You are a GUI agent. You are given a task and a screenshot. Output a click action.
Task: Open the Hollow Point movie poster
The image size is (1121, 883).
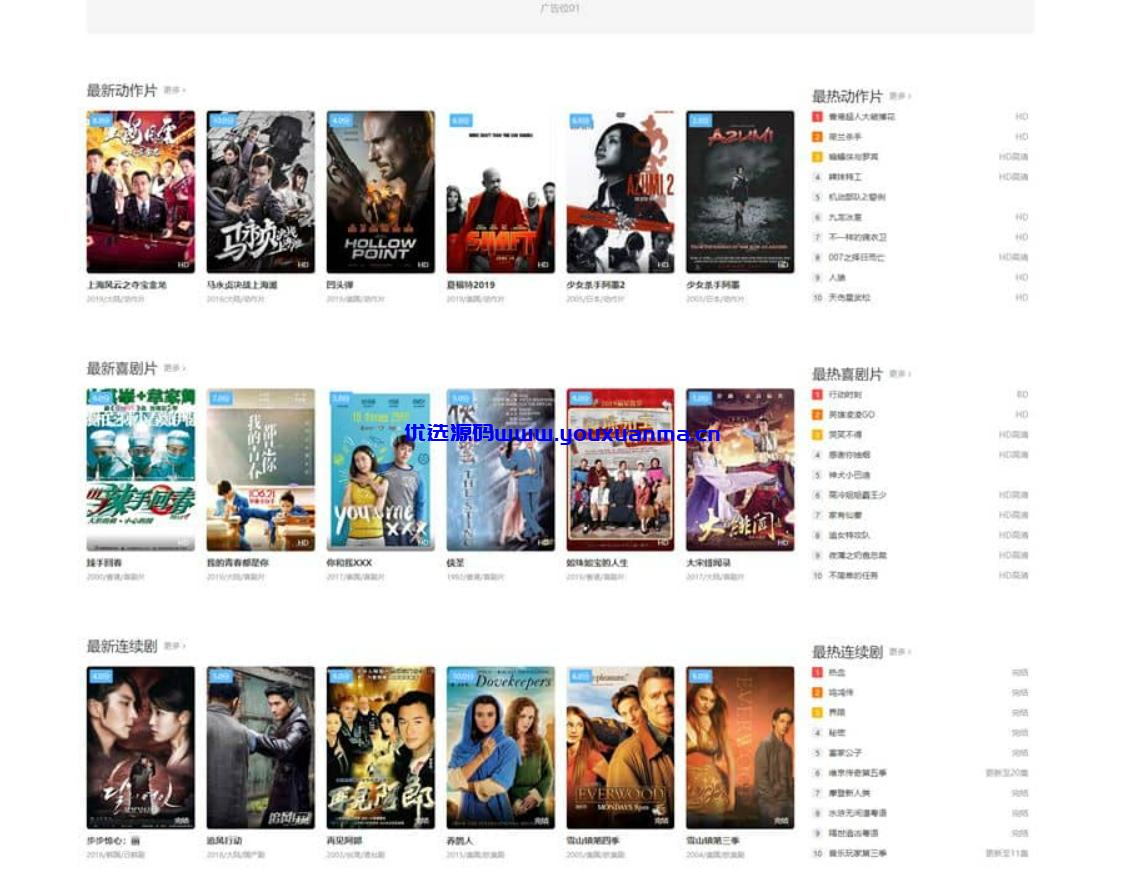pos(380,192)
